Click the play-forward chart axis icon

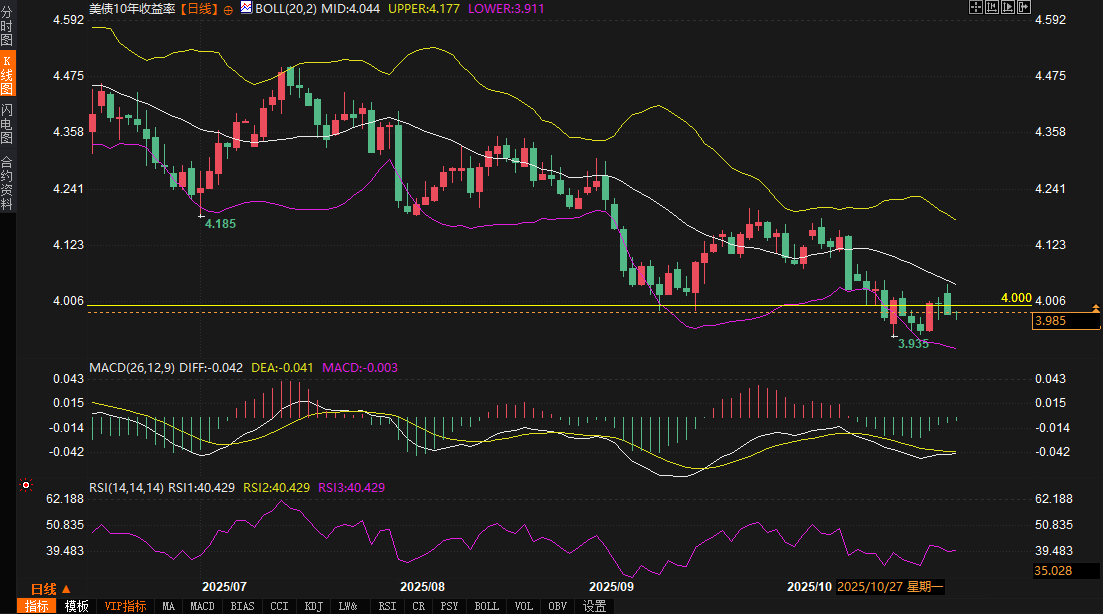pos(1008,8)
